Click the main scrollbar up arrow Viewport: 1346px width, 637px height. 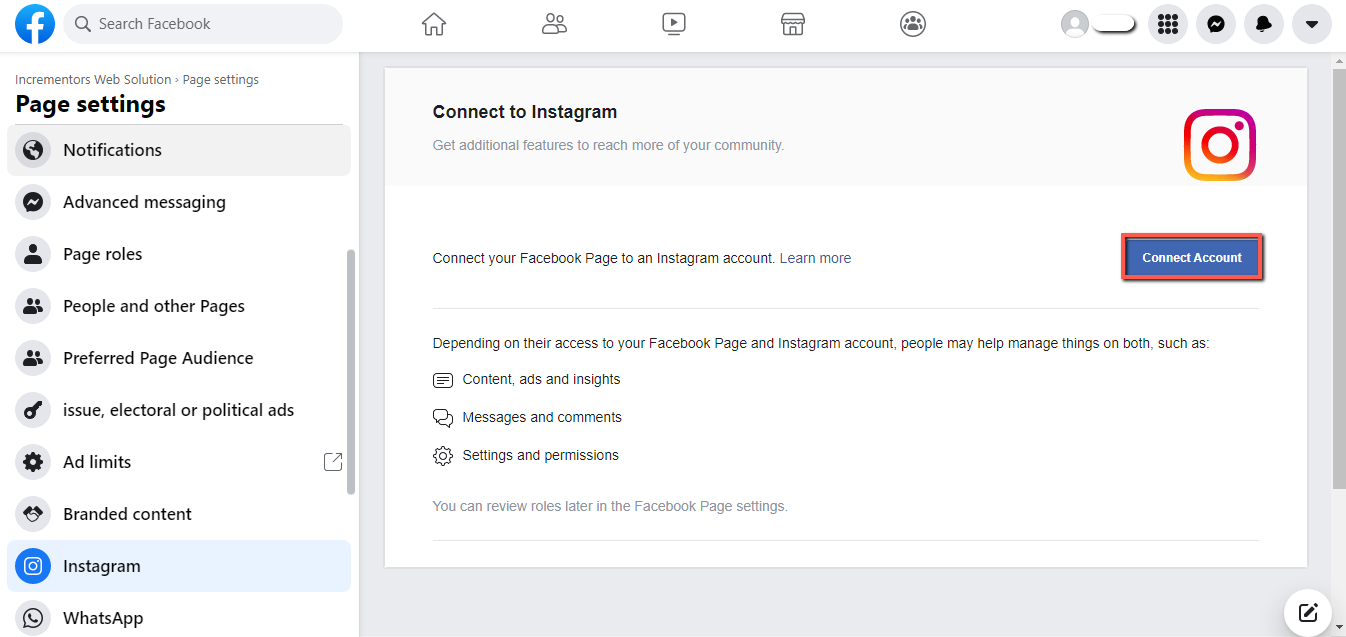(1338, 60)
